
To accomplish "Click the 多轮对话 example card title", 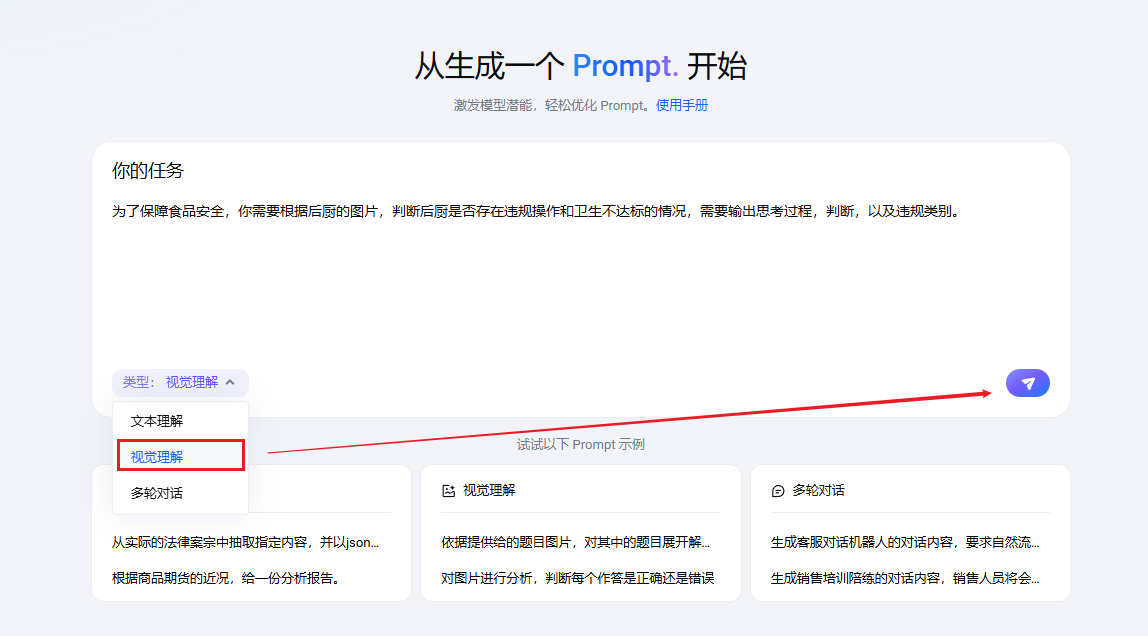I will point(819,490).
